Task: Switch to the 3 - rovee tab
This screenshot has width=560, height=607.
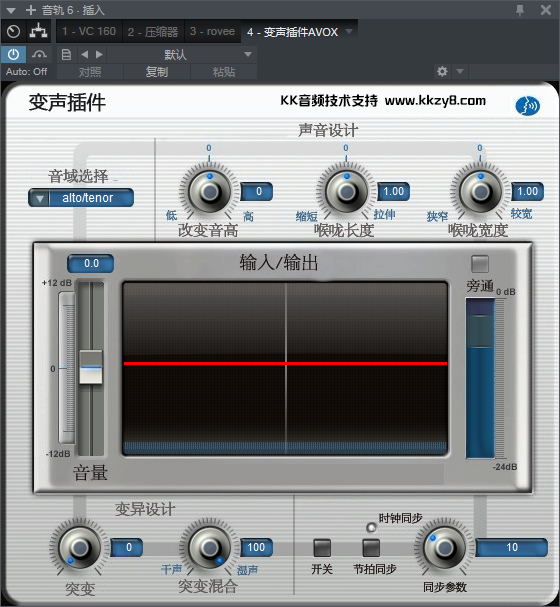Action: [x=212, y=31]
